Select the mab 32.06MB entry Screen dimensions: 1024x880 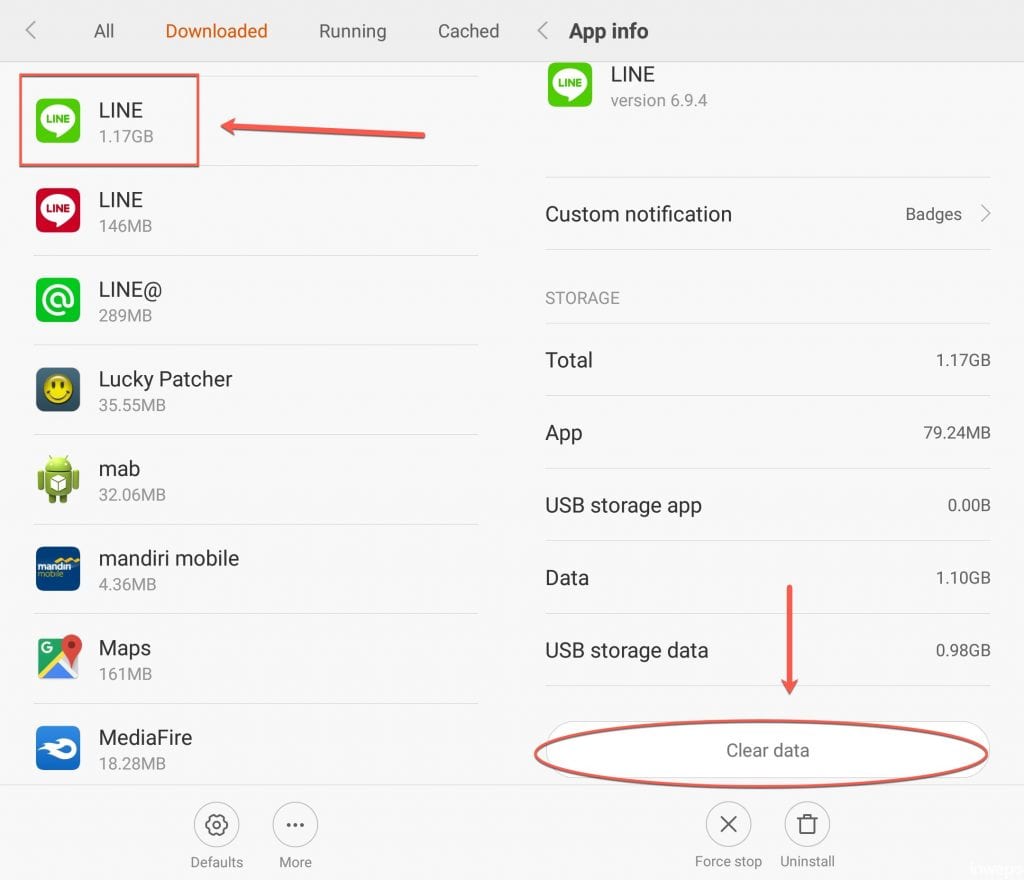[256, 480]
